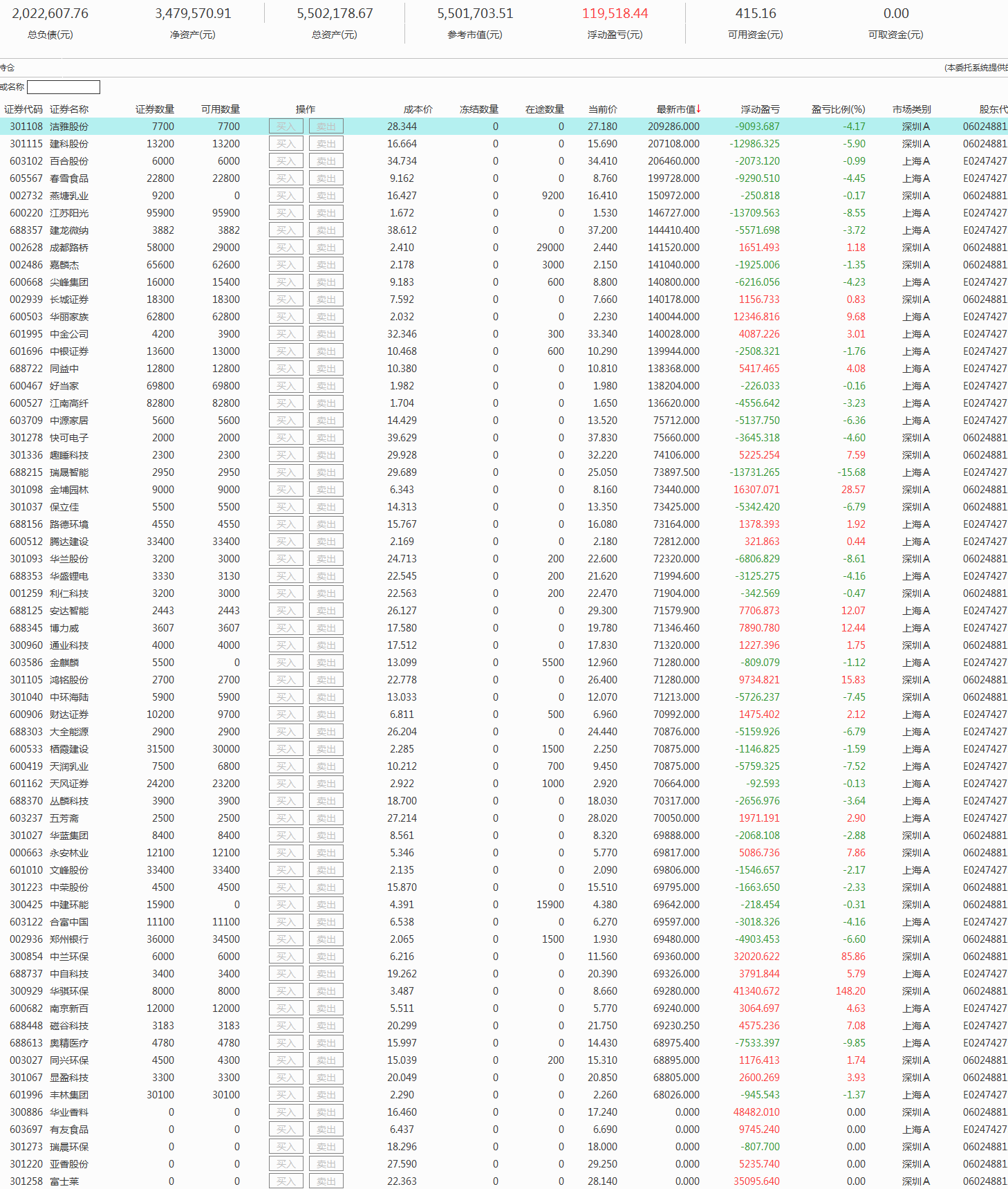Viewport: 1008px width, 1189px height.
Task: Click 卖出 in the 好当家 row
Action: 326,386
